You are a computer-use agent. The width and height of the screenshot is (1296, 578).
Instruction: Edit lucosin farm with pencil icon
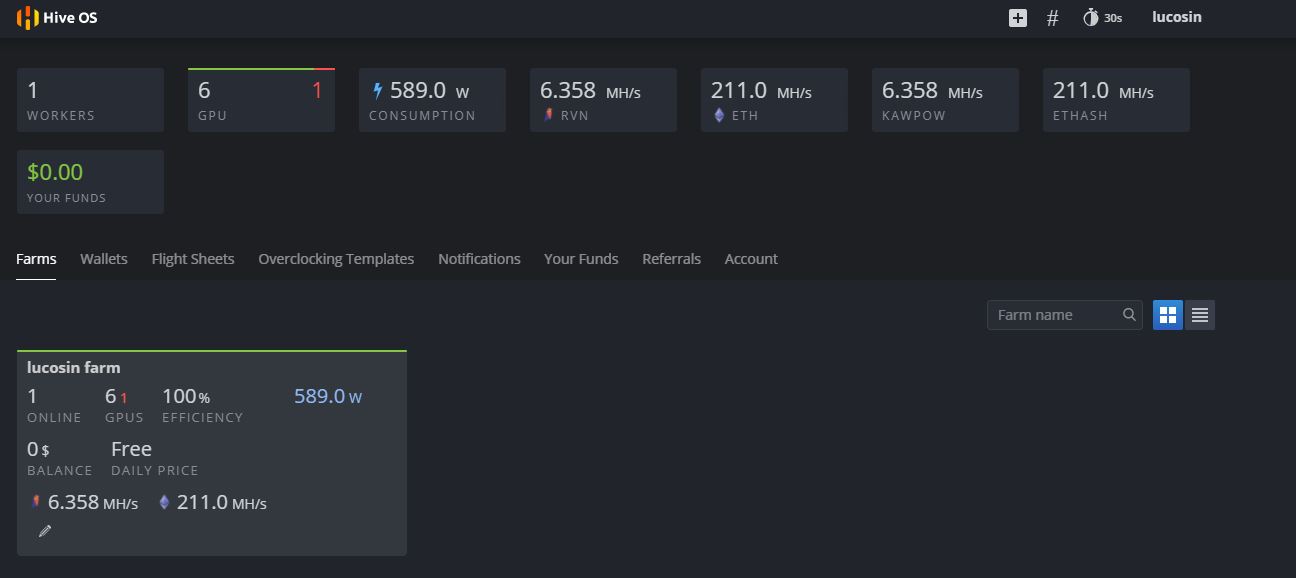tap(44, 531)
